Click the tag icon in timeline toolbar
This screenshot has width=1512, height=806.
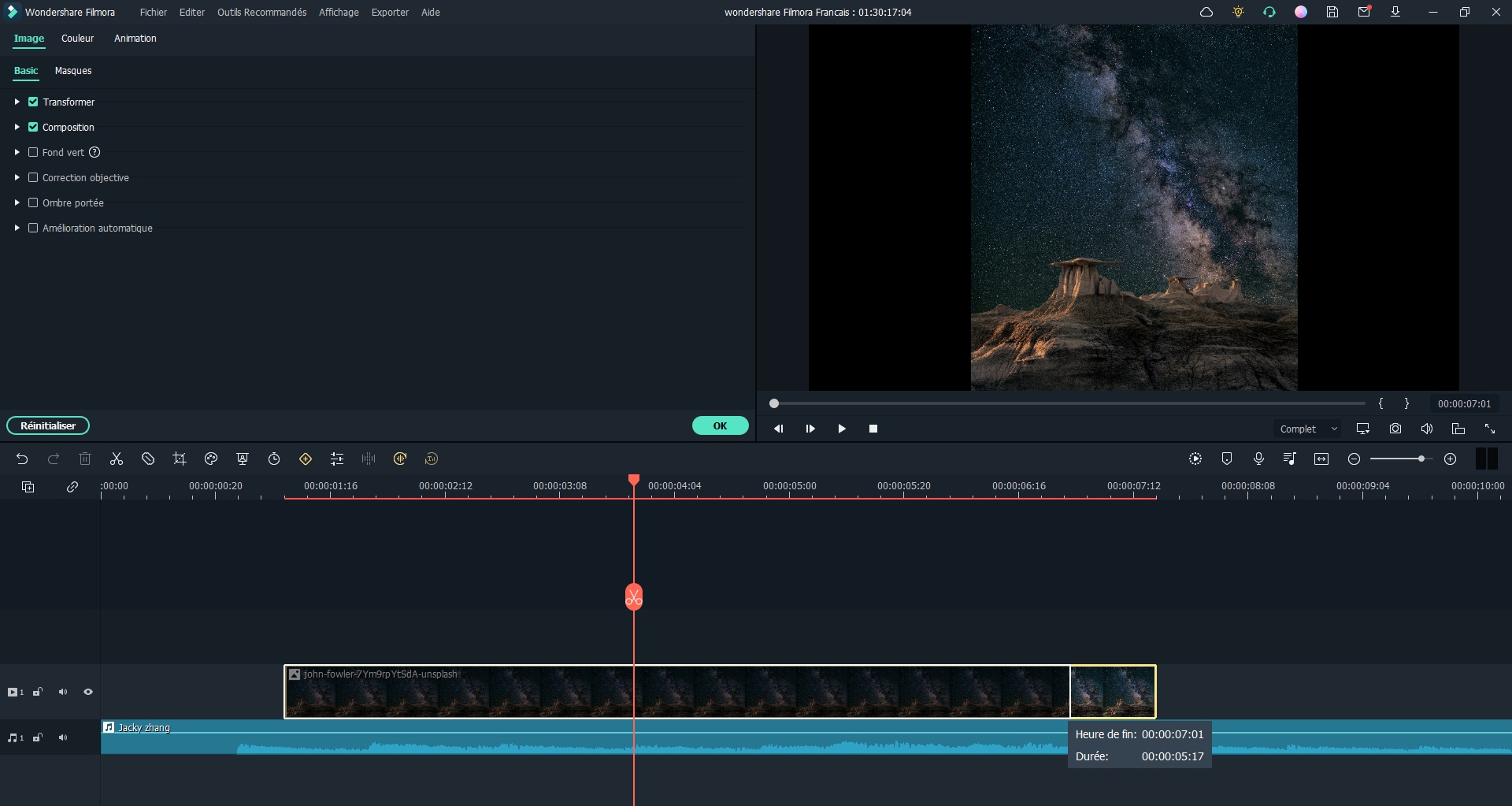point(148,459)
